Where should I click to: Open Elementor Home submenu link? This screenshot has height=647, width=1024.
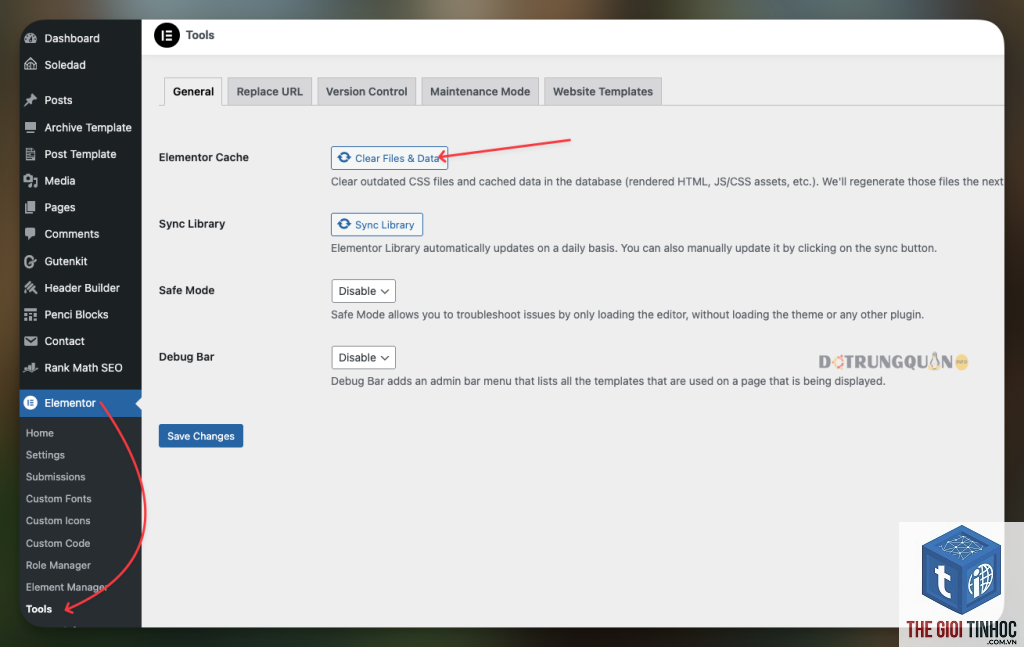40,433
